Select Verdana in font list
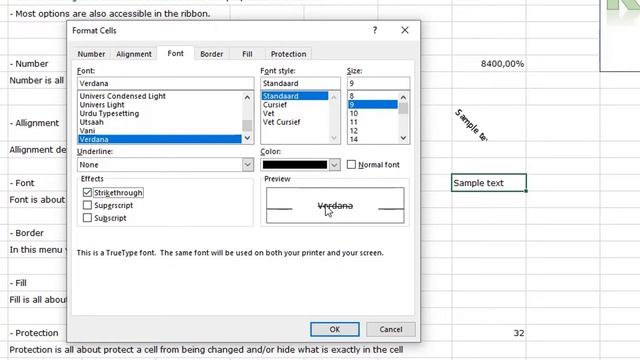The height and width of the screenshot is (360, 640). [160, 139]
